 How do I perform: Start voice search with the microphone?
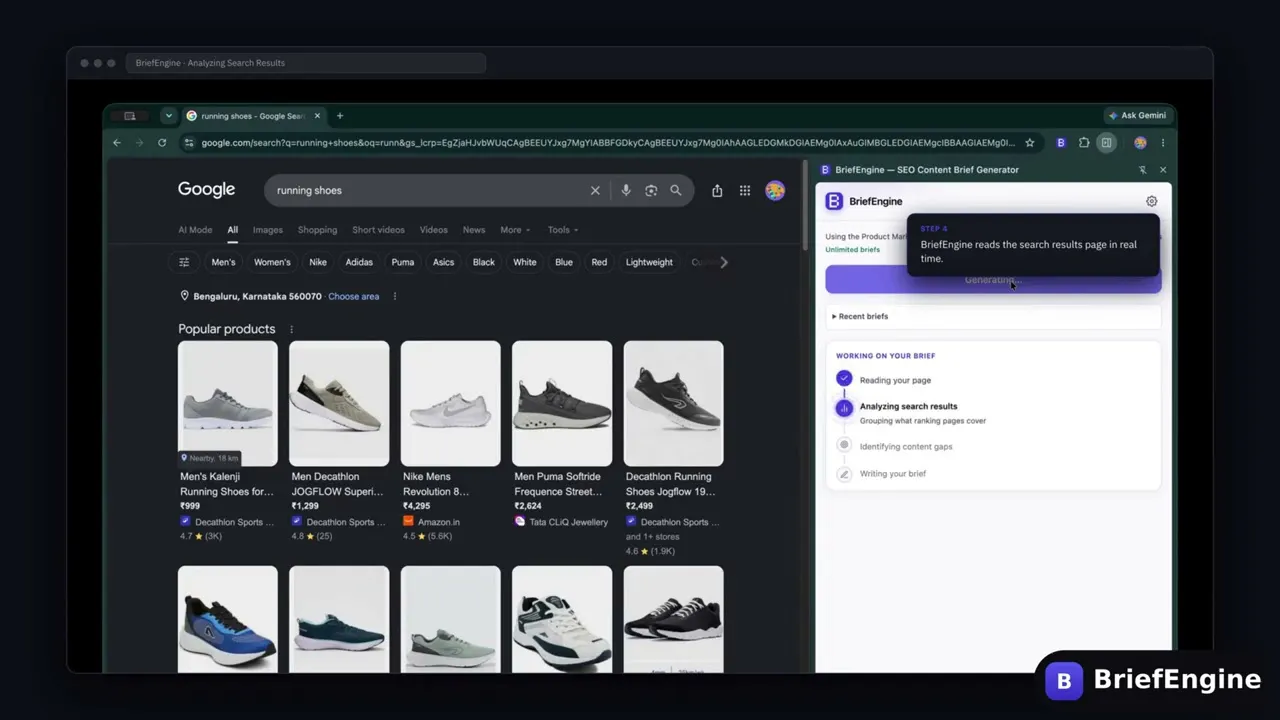(626, 191)
